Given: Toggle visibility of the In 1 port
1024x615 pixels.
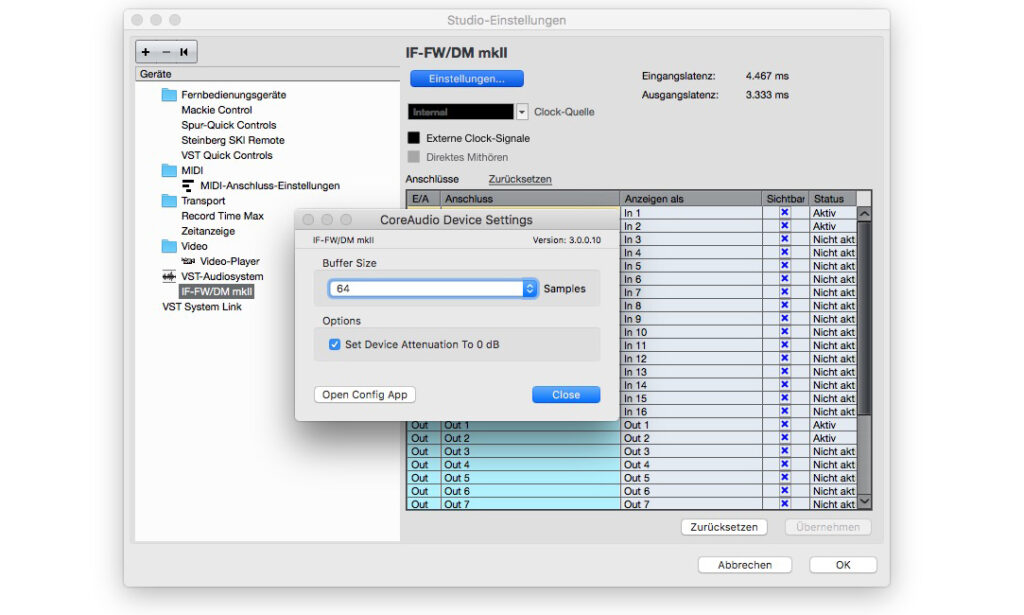Looking at the screenshot, I should 784,213.
